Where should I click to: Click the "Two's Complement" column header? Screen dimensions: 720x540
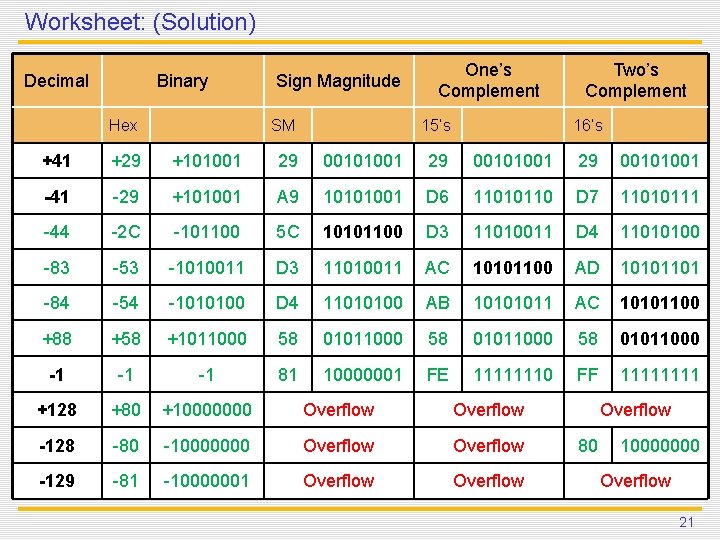coord(636,81)
